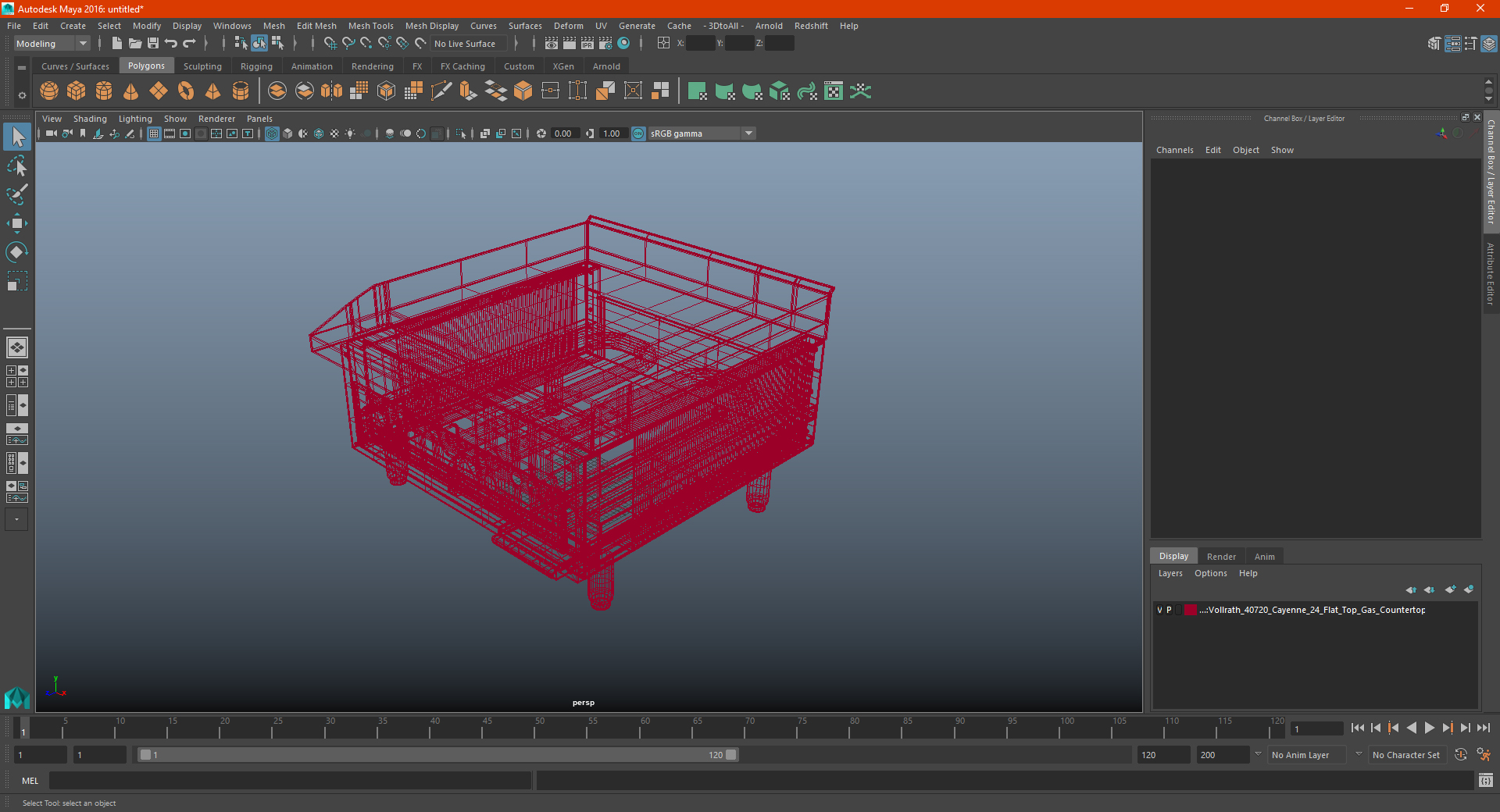Activate the Rotate tool in toolbox
This screenshot has width=1500, height=812.
pyautogui.click(x=16, y=252)
